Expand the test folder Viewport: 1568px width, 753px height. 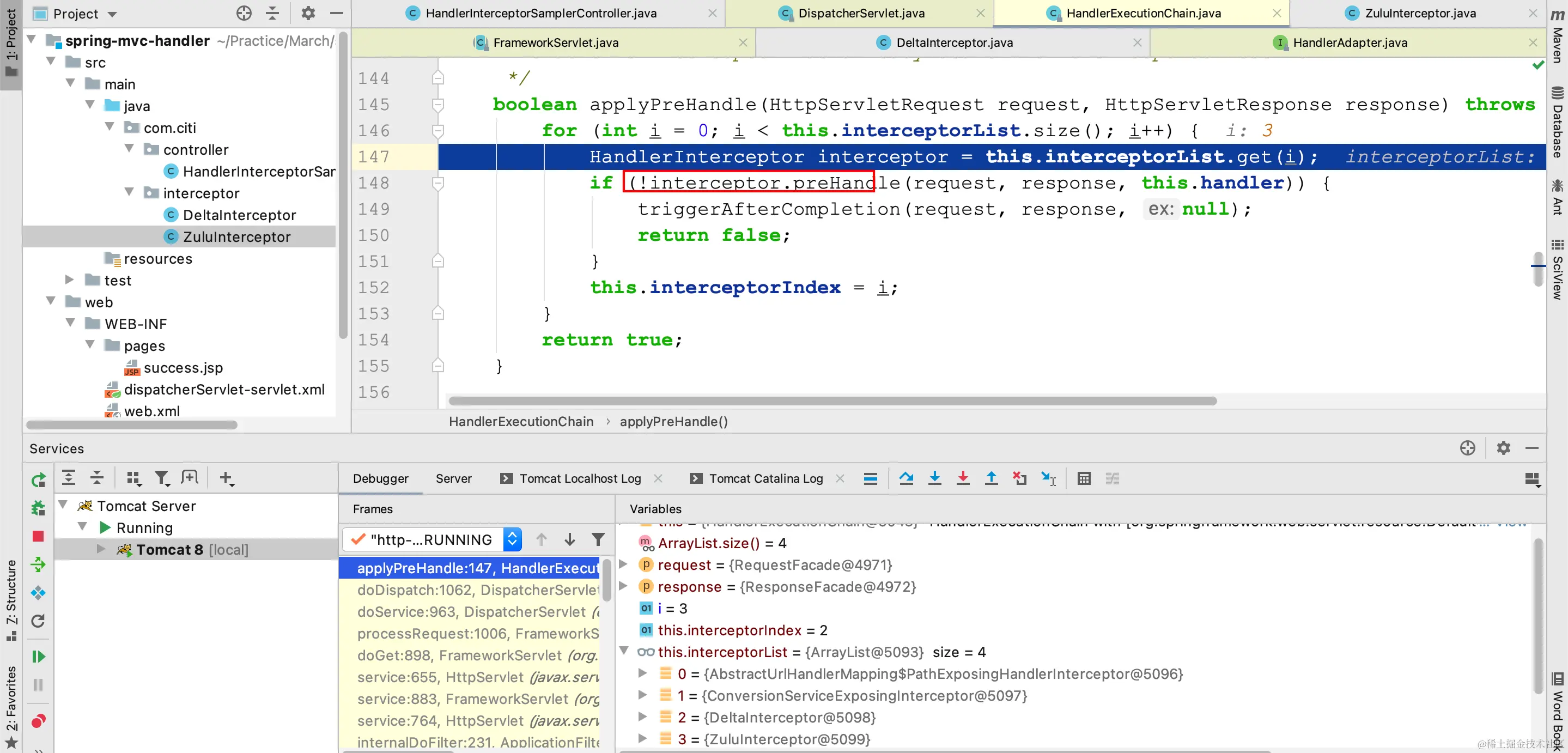(70, 280)
